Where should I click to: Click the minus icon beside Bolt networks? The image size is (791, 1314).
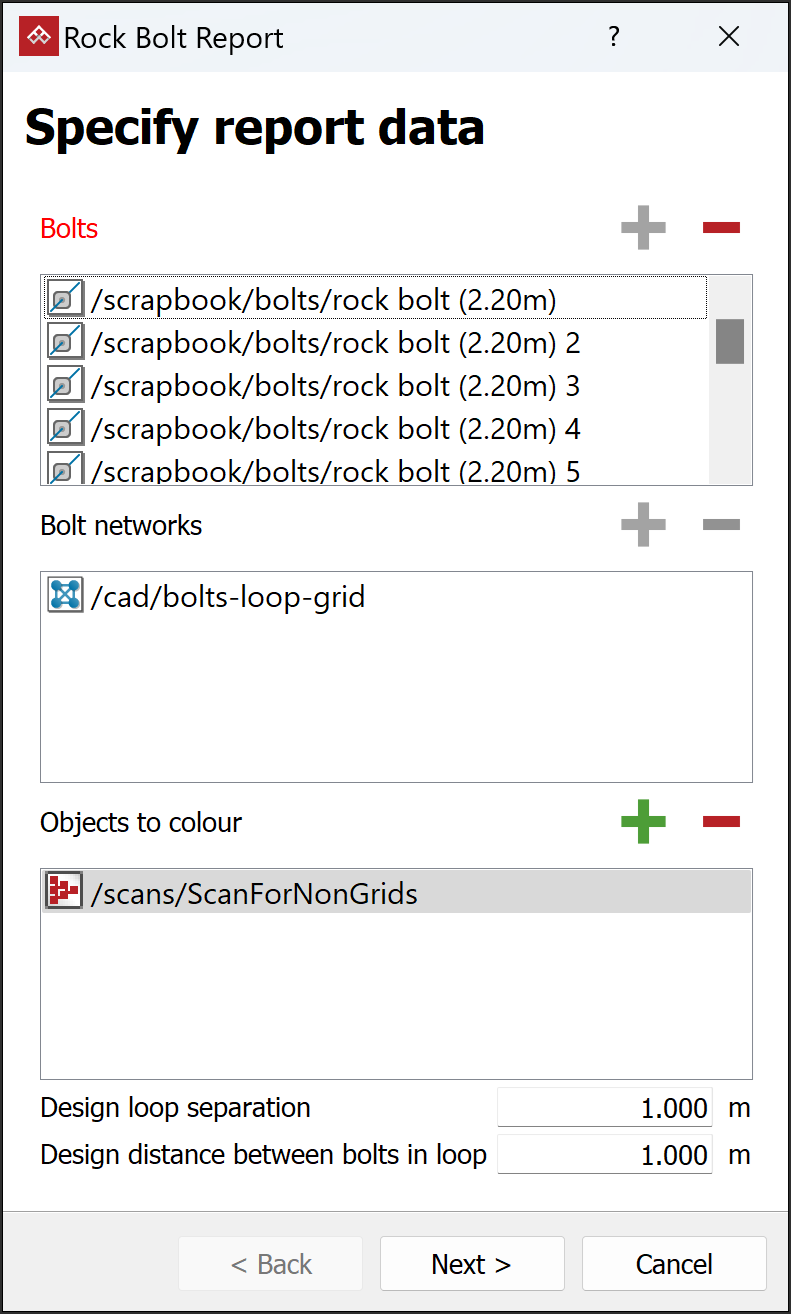(x=721, y=525)
